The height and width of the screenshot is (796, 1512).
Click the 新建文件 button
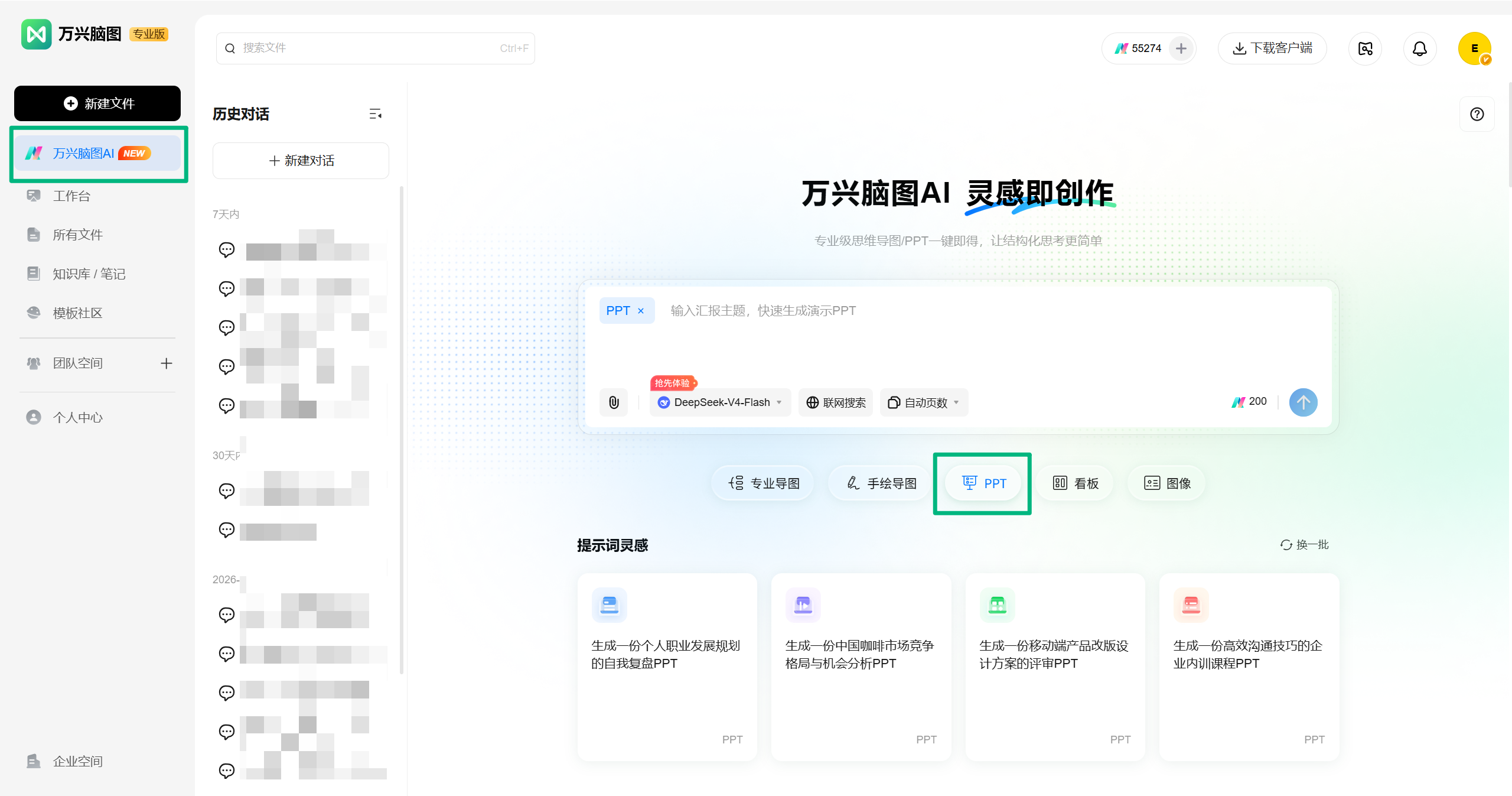(97, 103)
